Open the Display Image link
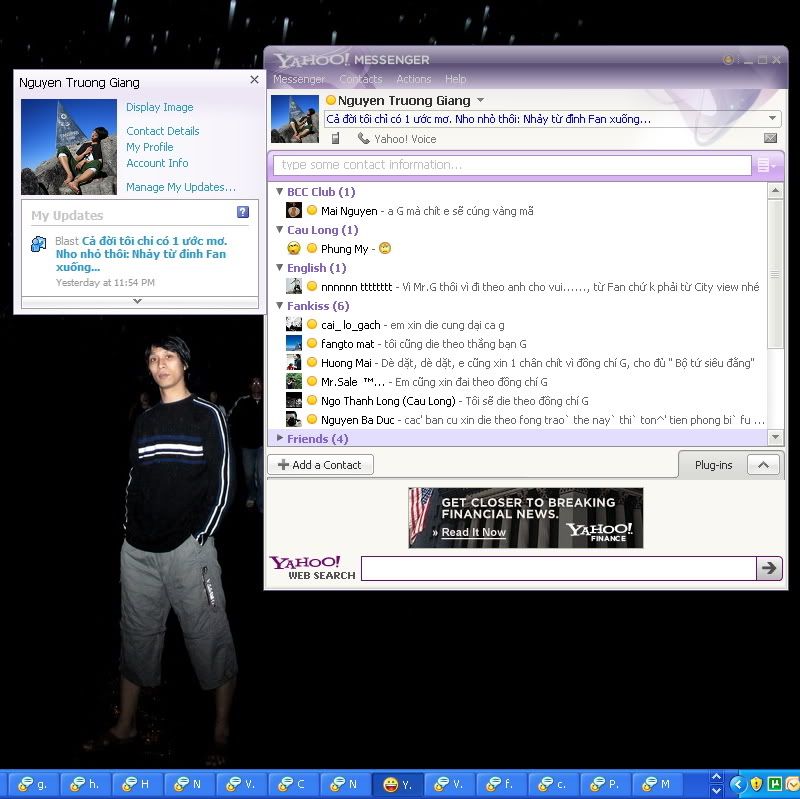Viewport: 800px width, 799px height. (160, 107)
